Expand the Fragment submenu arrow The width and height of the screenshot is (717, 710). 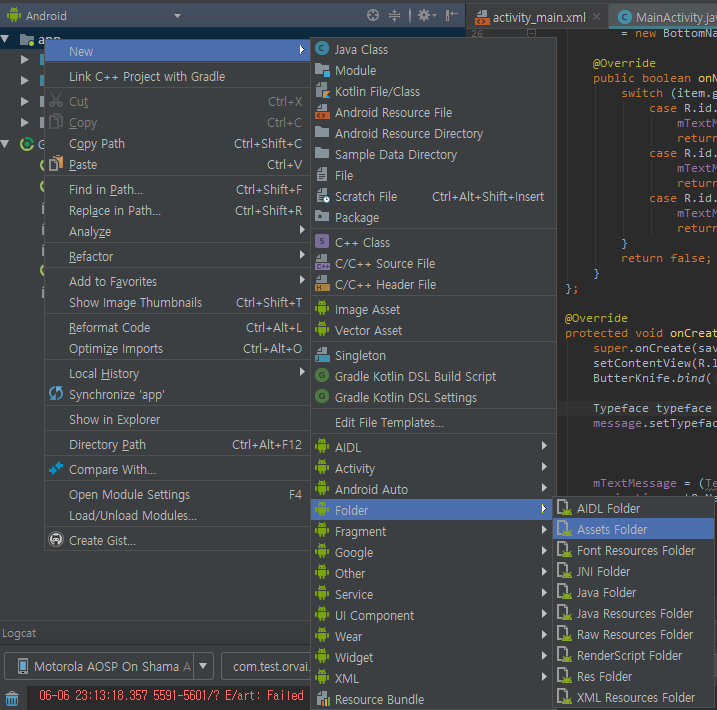(544, 530)
